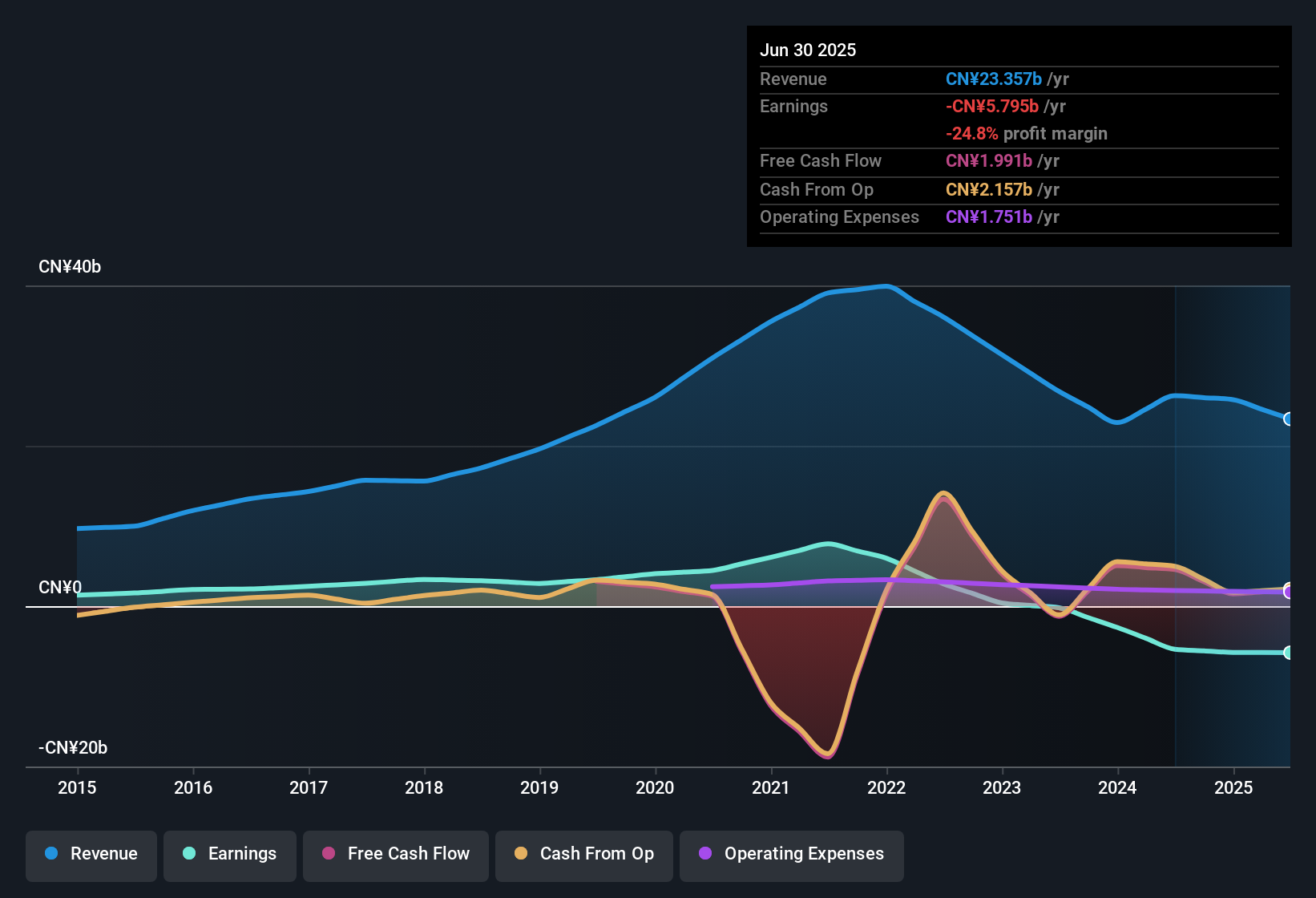Click the Operating Expenses endpoint marker
1316x898 pixels.
[1289, 592]
